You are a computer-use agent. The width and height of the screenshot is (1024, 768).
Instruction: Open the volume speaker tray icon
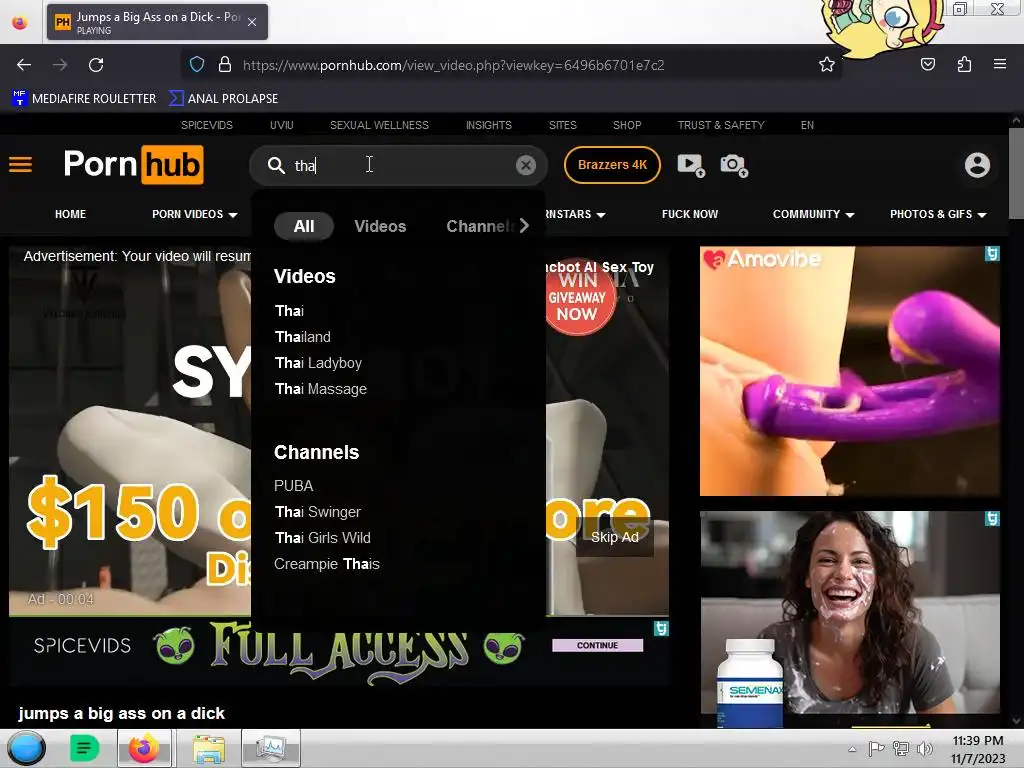point(924,748)
